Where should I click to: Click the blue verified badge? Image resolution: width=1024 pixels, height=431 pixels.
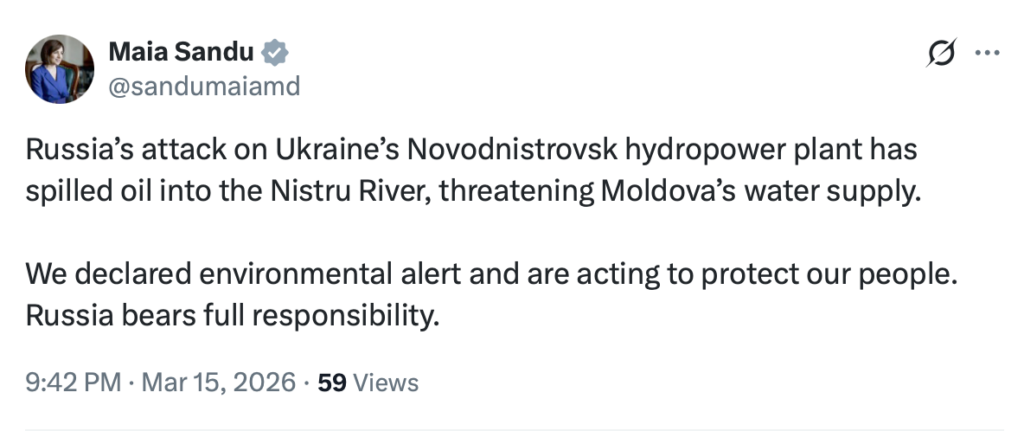pyautogui.click(x=275, y=52)
